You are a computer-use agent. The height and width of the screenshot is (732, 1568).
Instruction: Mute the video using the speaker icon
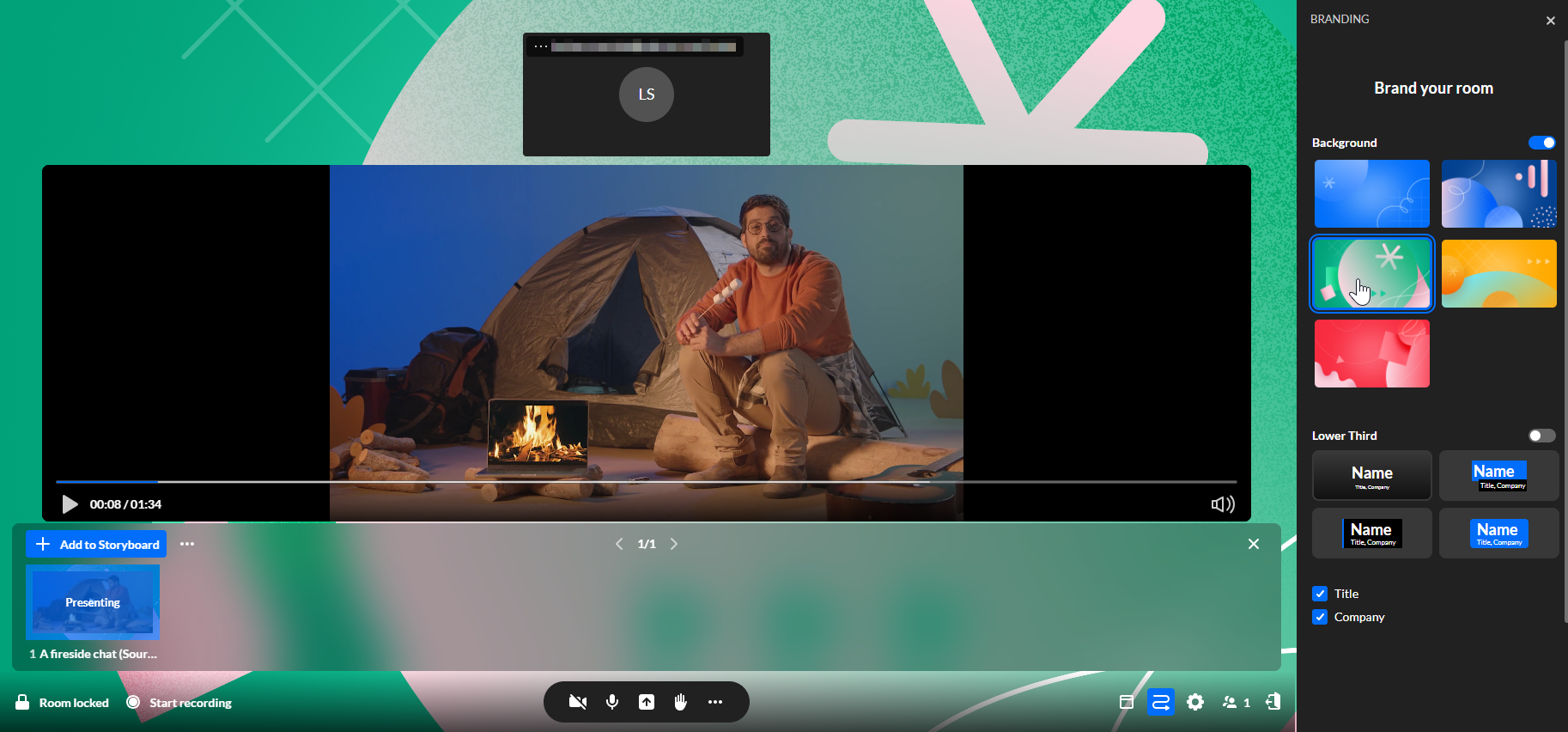tap(1223, 504)
